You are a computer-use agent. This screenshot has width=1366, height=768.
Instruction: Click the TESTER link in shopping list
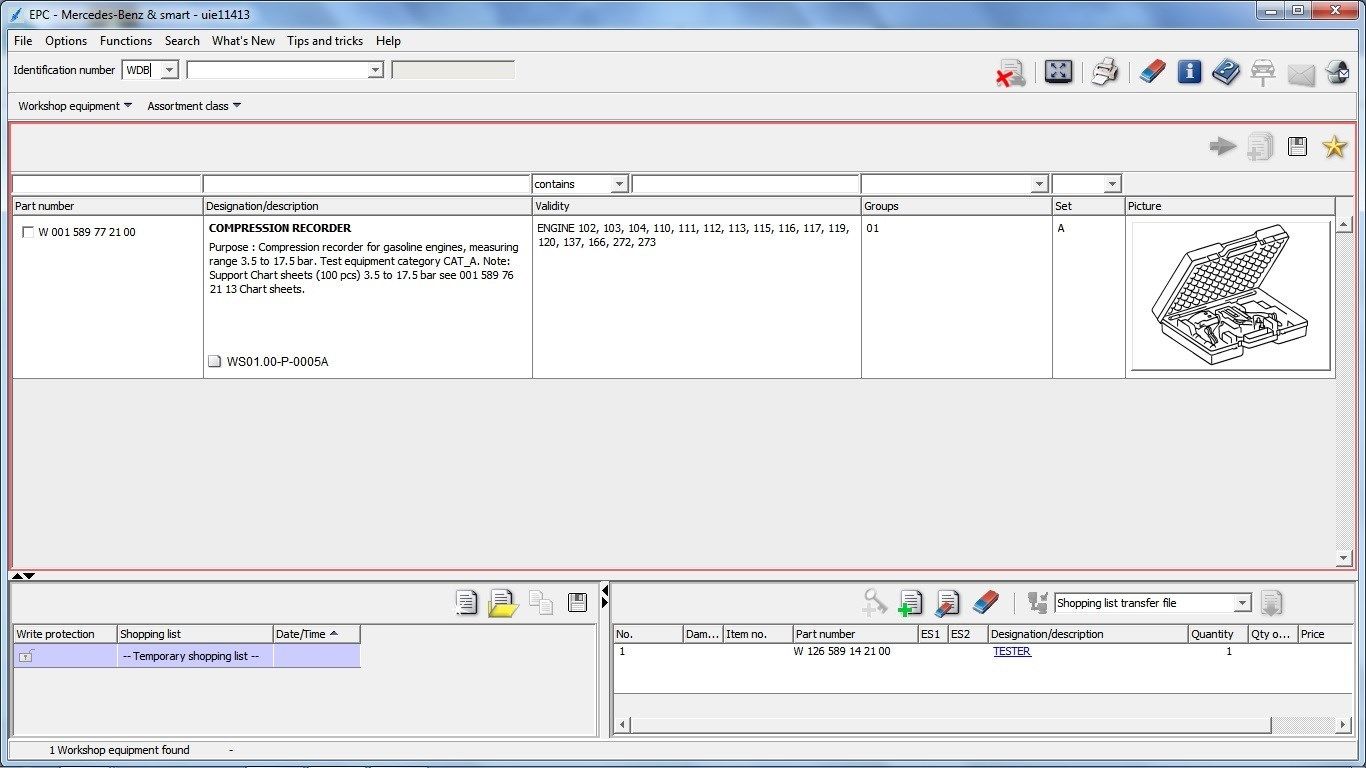[x=1012, y=652]
